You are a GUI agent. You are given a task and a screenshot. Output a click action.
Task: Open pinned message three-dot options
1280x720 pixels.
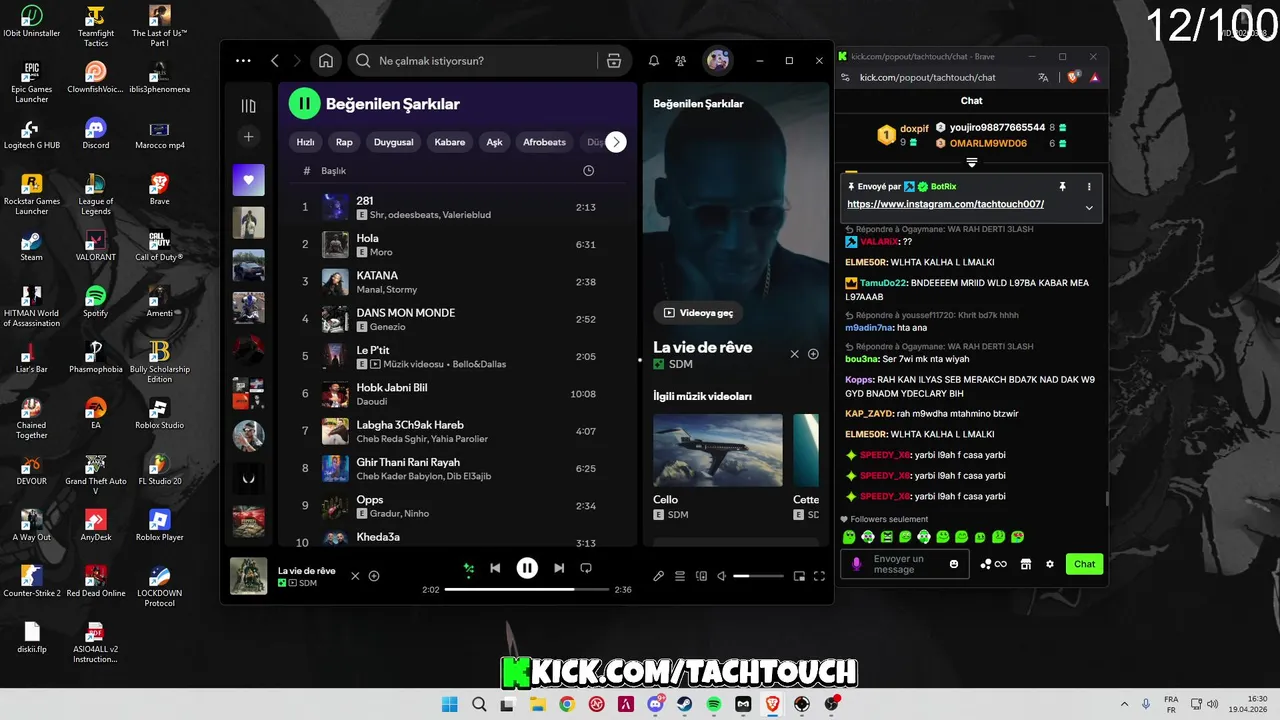click(x=1089, y=187)
